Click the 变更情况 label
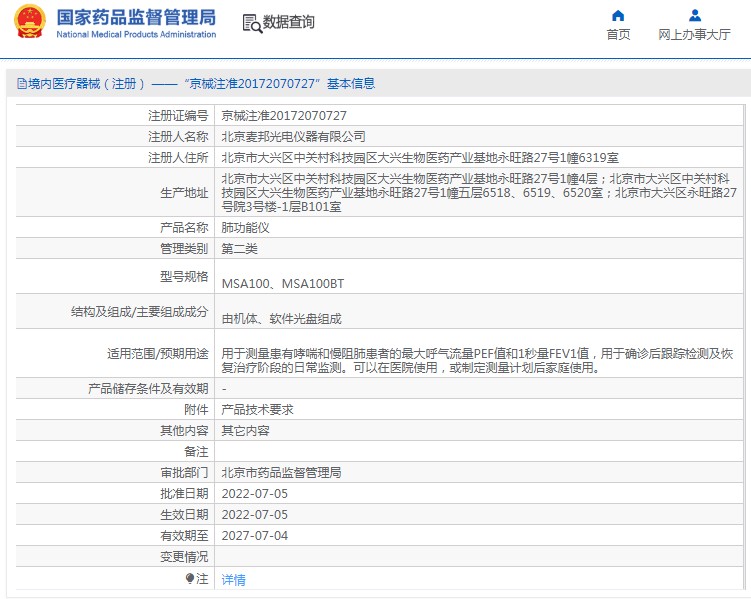Viewport: 751px width, 599px height. tap(184, 557)
